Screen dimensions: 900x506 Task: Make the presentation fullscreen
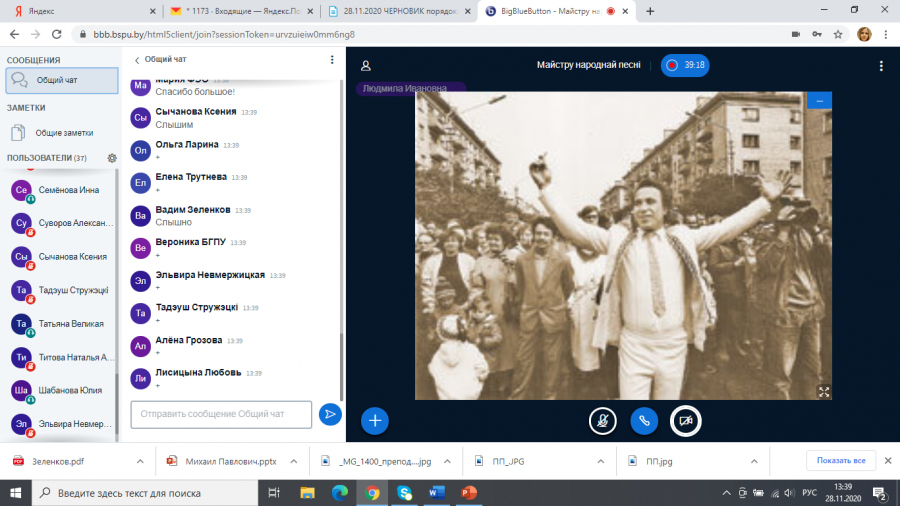pyautogui.click(x=824, y=392)
